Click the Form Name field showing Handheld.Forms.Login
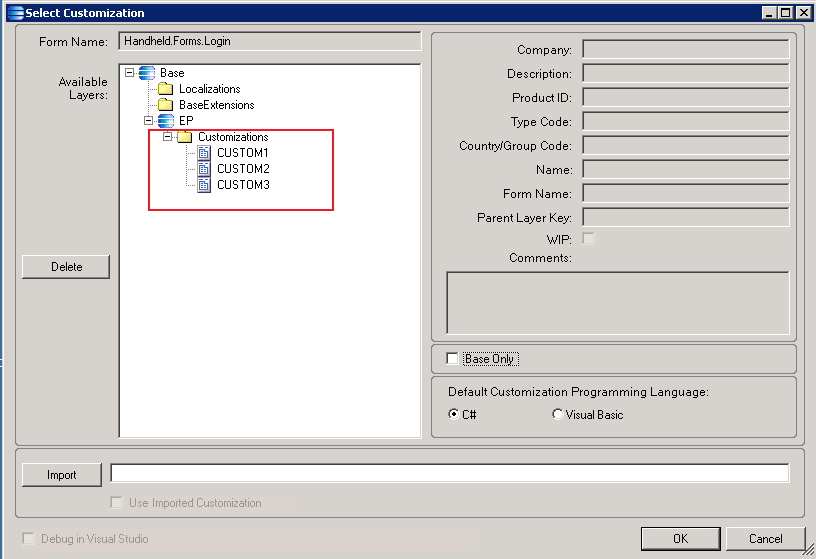 point(270,41)
